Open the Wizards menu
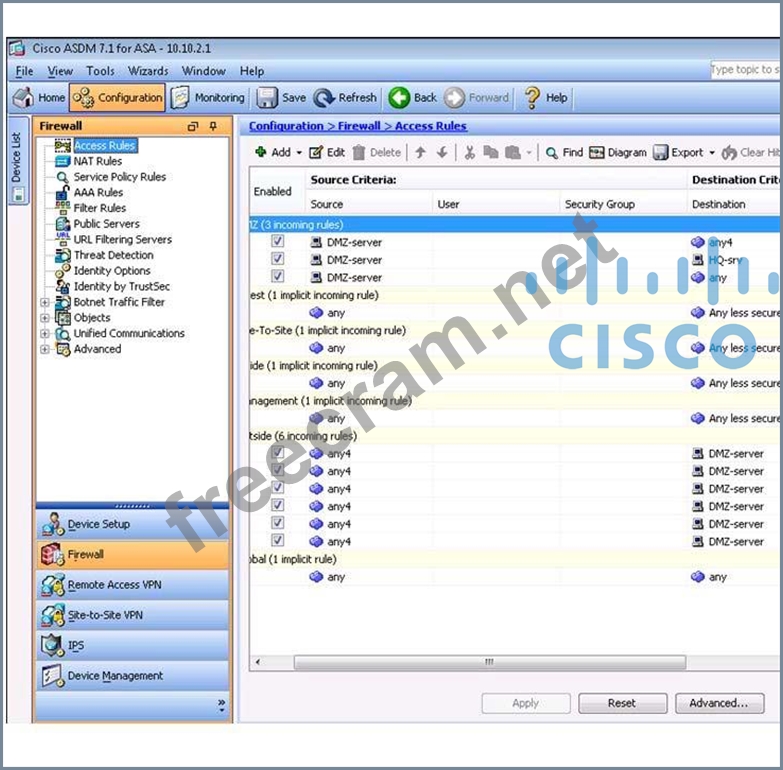The image size is (783, 770). [x=148, y=71]
